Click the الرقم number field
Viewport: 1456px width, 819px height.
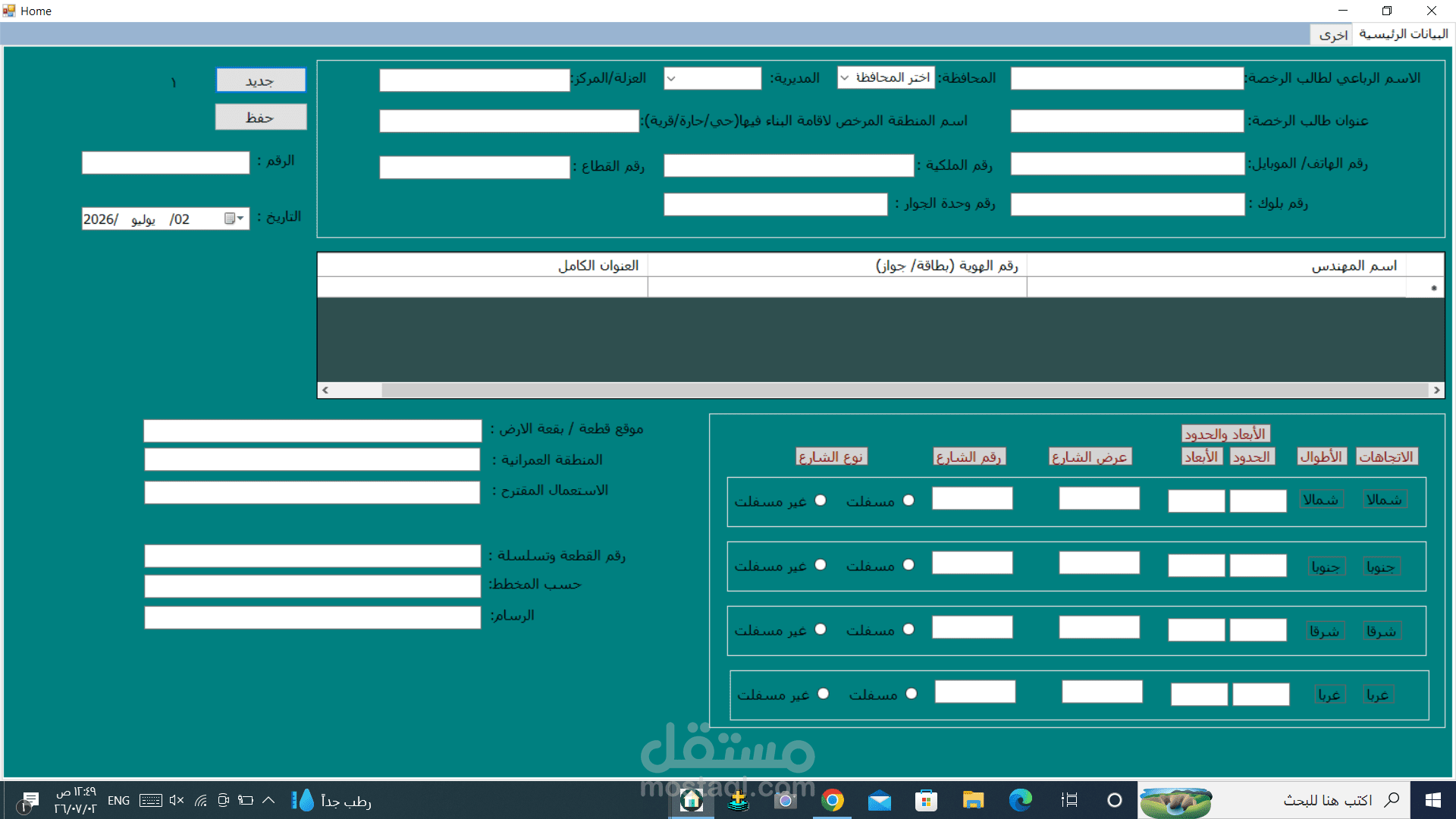165,162
